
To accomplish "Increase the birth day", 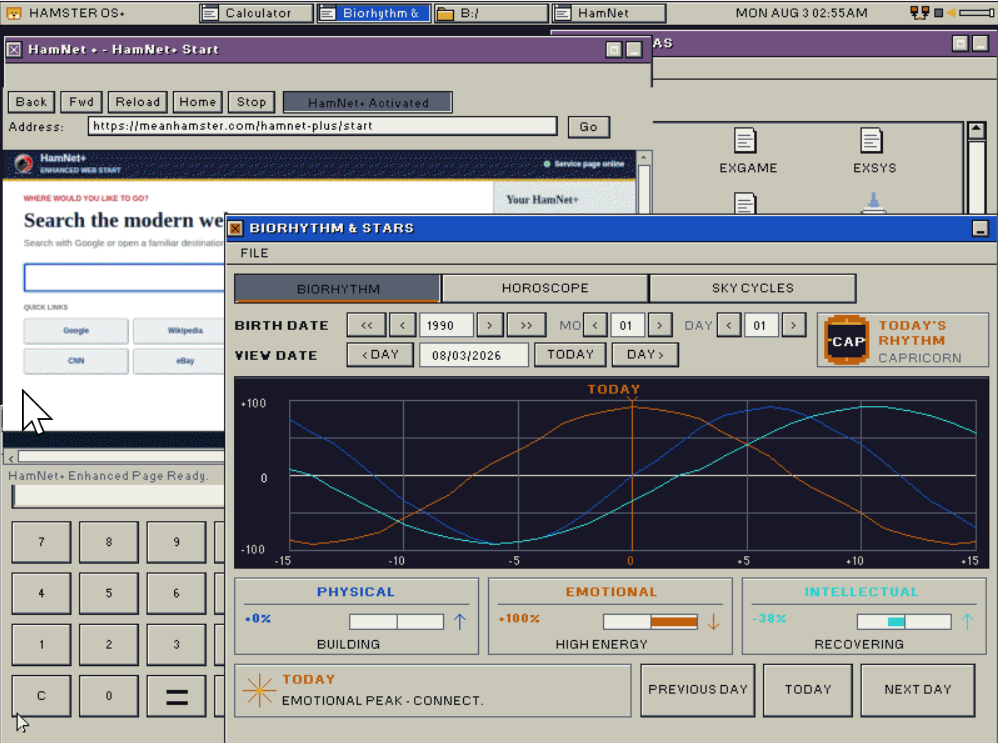I will click(x=794, y=325).
